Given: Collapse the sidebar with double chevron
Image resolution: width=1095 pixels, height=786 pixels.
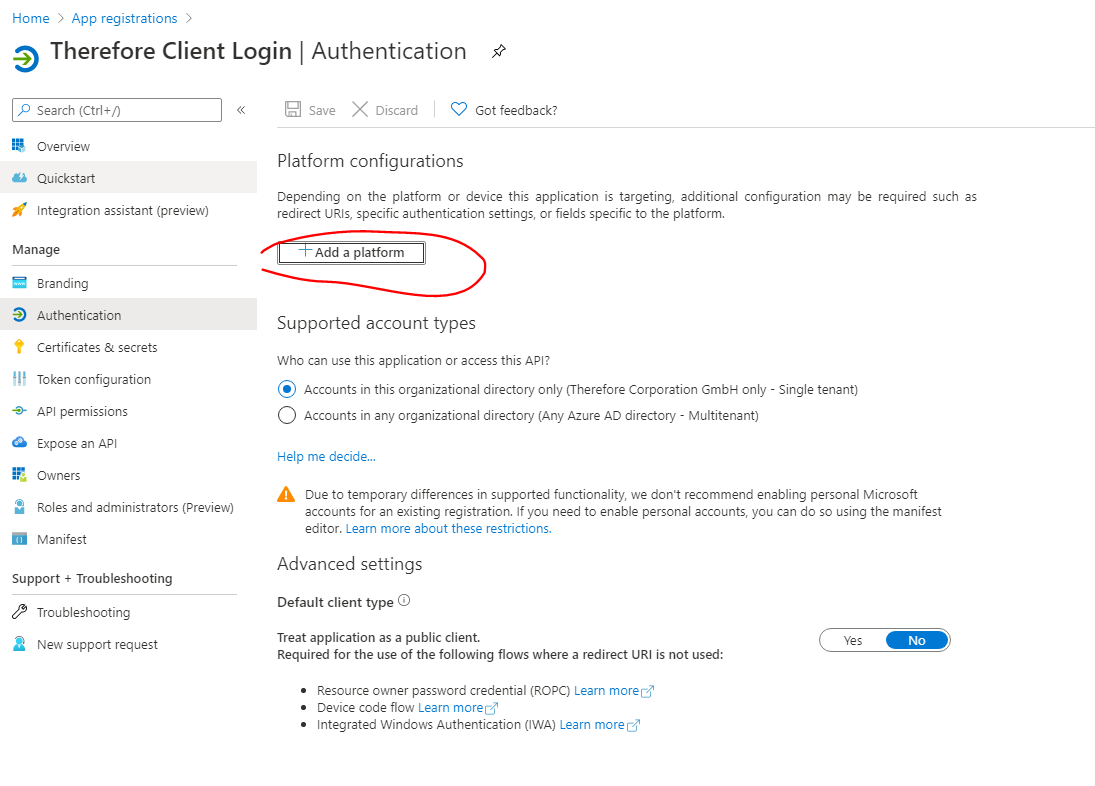Looking at the screenshot, I should 241,110.
